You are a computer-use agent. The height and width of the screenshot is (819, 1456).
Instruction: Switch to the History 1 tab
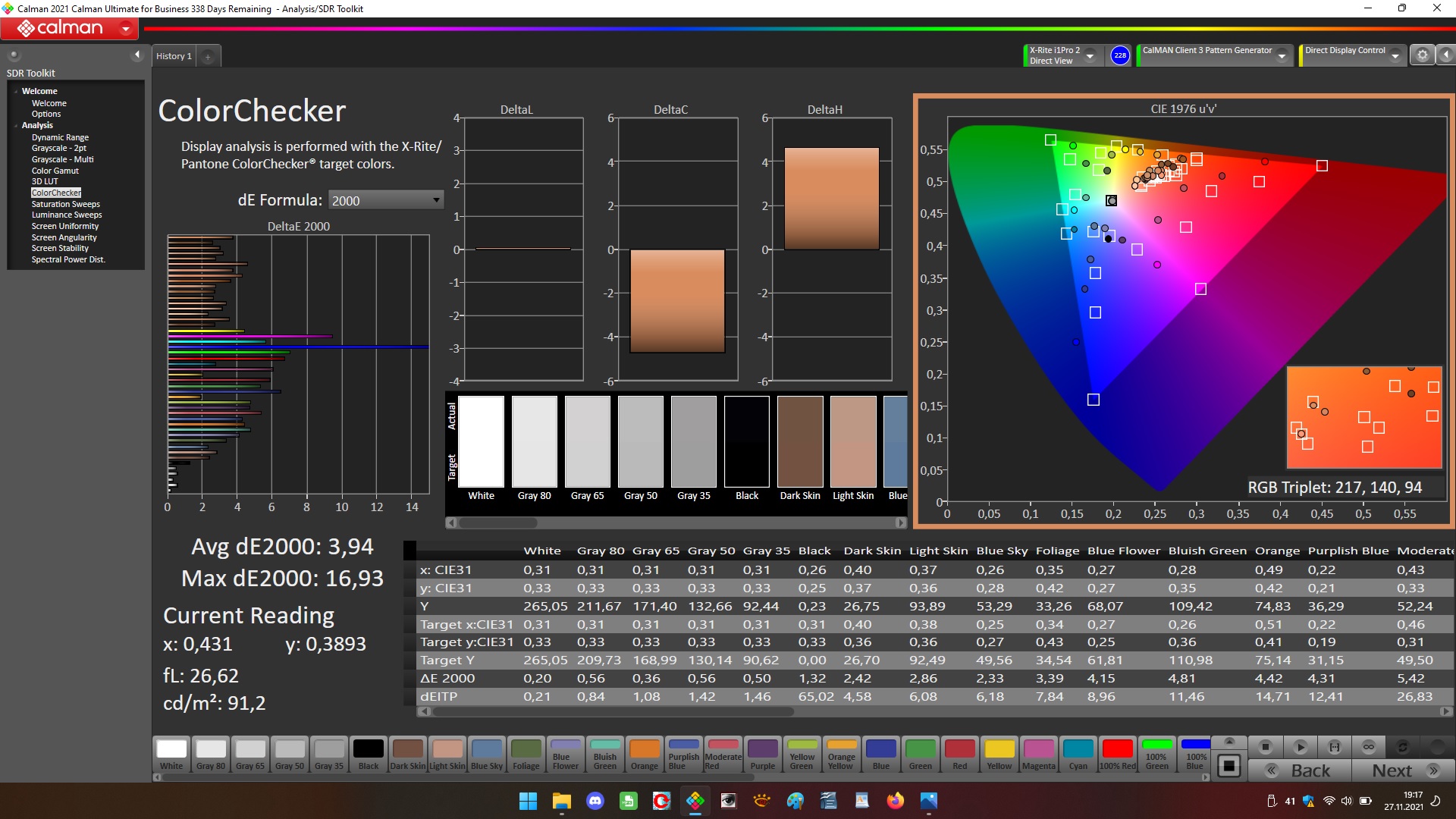pos(174,56)
